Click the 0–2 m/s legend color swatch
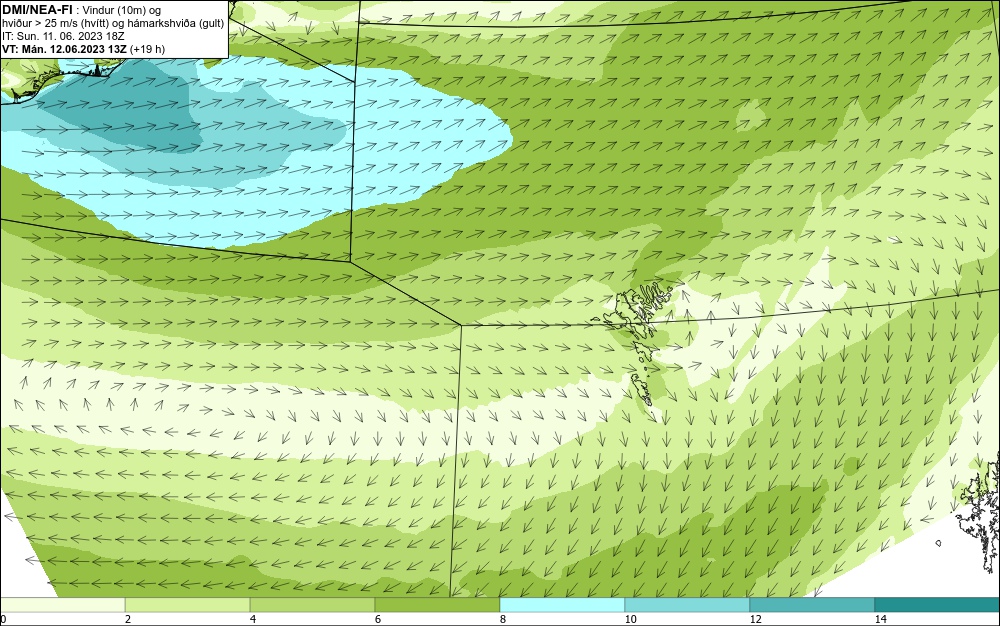The image size is (1000, 626). point(62,605)
